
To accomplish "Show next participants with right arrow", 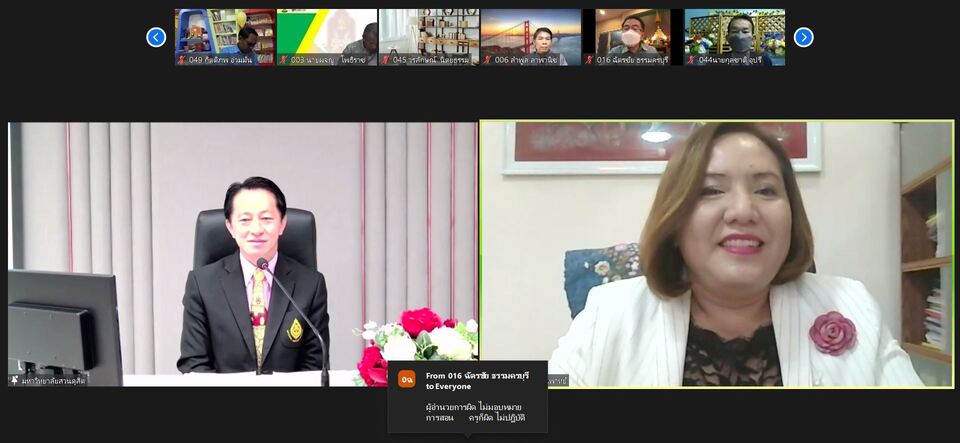I will pyautogui.click(x=803, y=37).
